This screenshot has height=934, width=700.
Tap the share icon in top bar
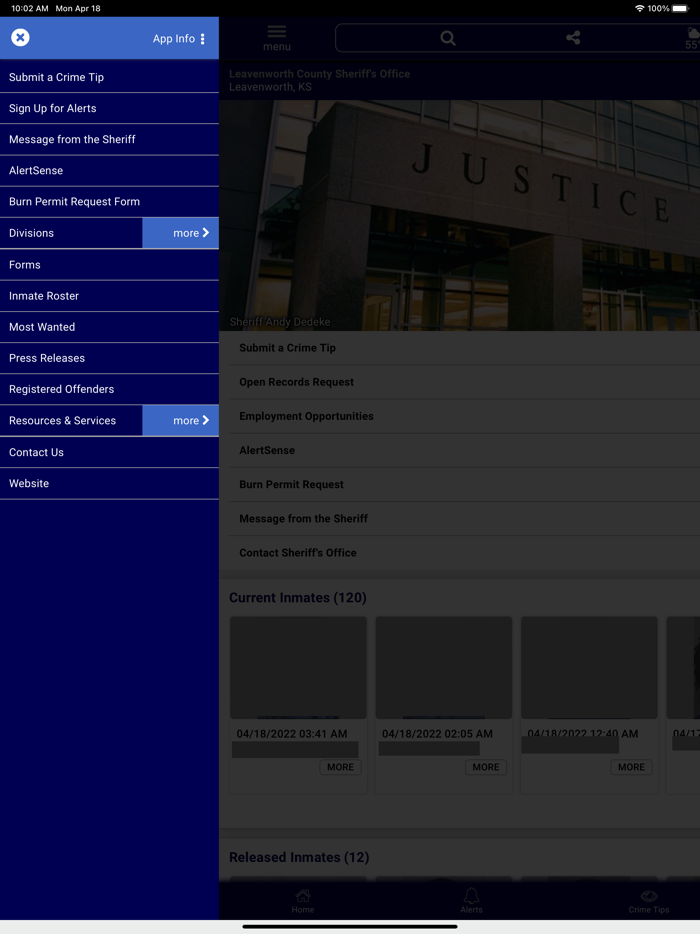[573, 38]
